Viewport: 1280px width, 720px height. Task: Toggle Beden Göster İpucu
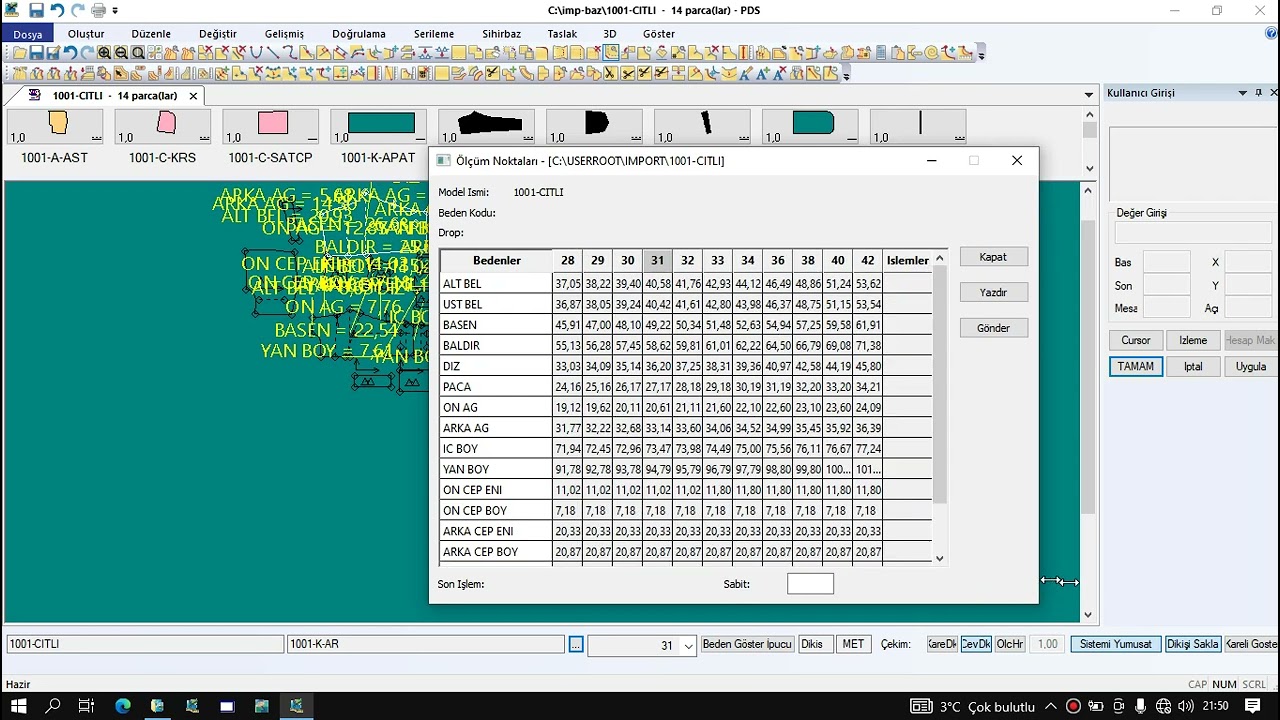(747, 645)
